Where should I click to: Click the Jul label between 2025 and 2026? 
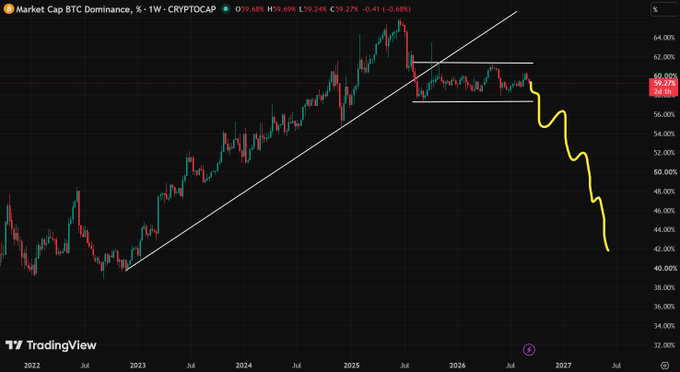tap(404, 365)
